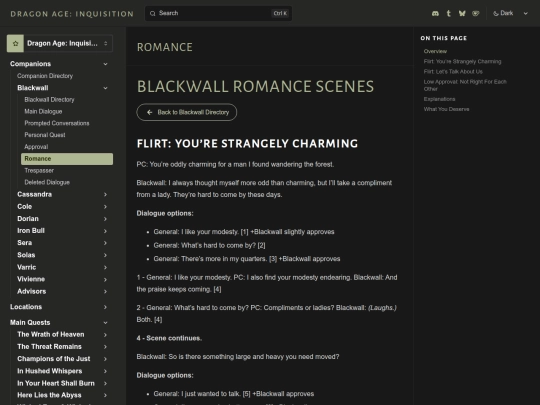The width and height of the screenshot is (540, 405).
Task: Jump to What You Deserve anchor link
Action: 446,109
